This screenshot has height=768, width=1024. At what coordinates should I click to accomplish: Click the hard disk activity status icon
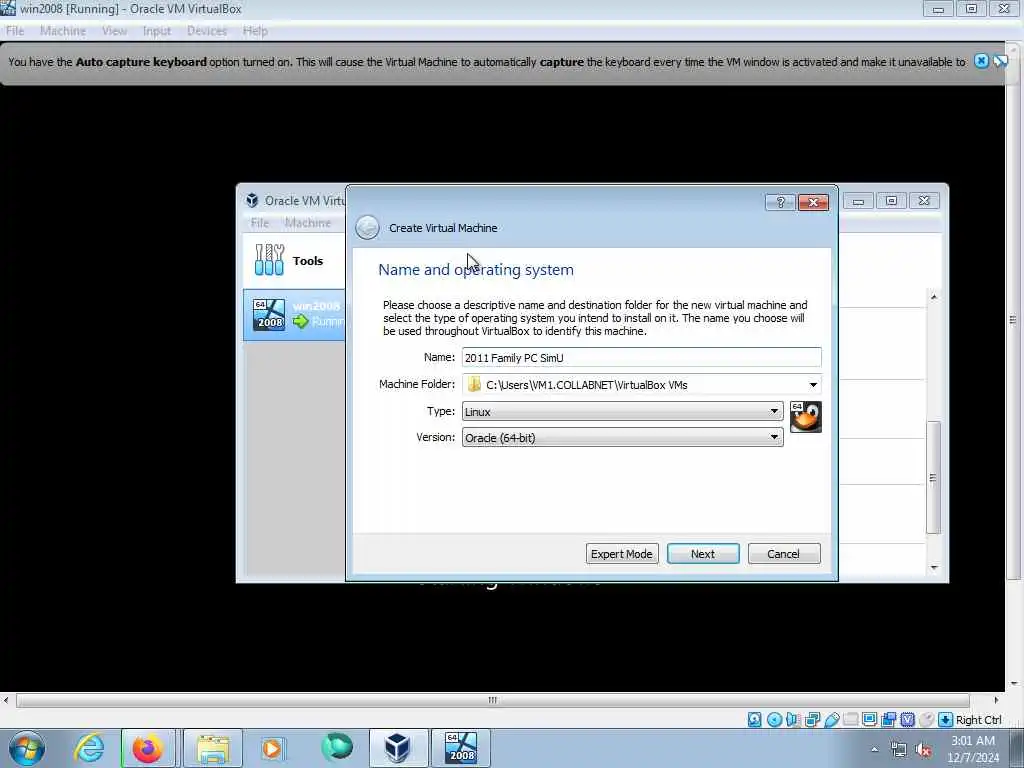tap(754, 720)
